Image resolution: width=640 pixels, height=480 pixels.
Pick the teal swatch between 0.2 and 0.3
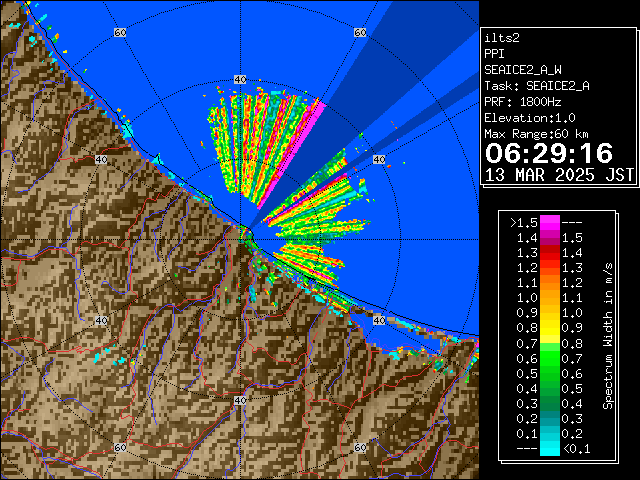[x=550, y=418]
